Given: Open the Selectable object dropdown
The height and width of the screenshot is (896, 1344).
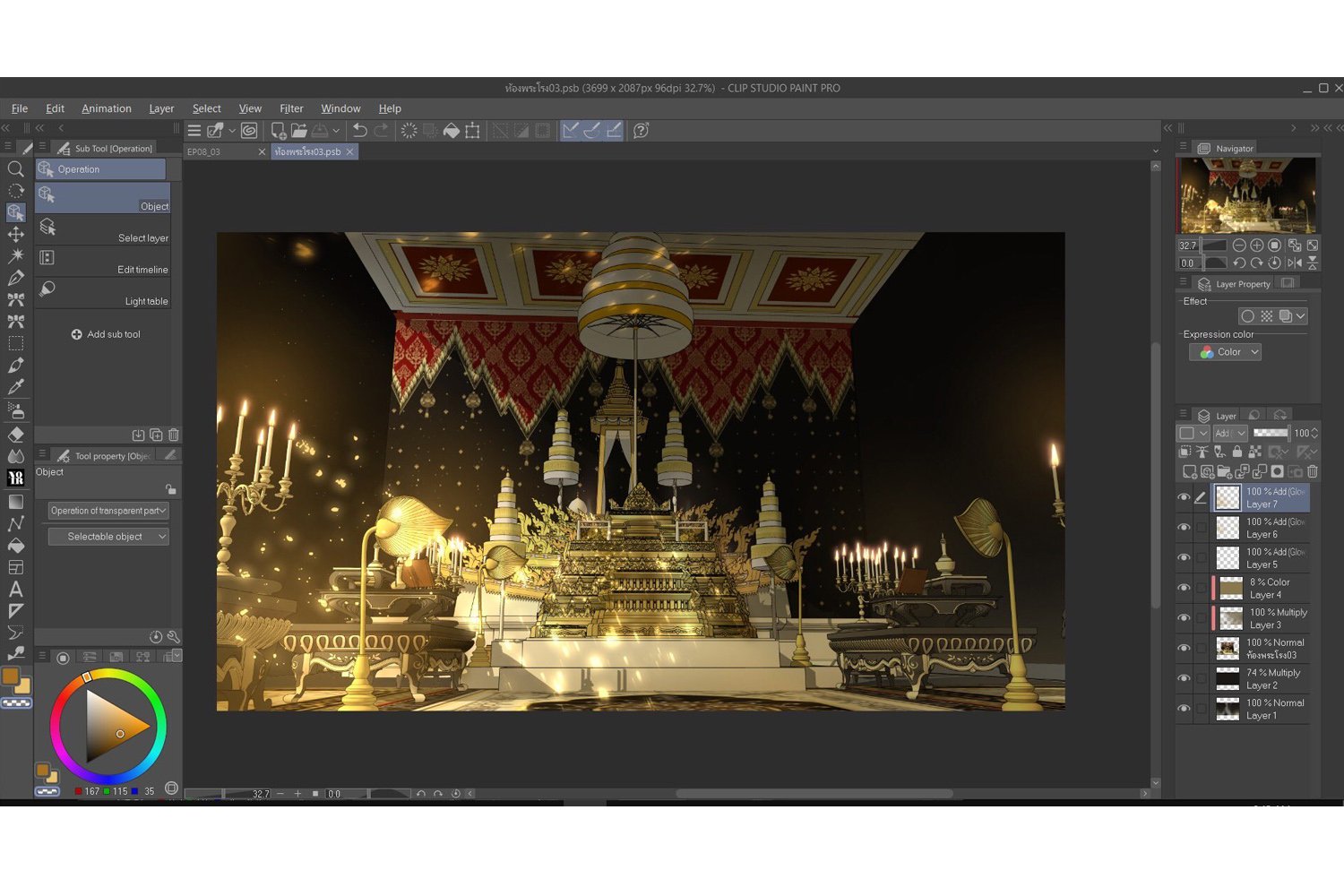Looking at the screenshot, I should coord(108,537).
